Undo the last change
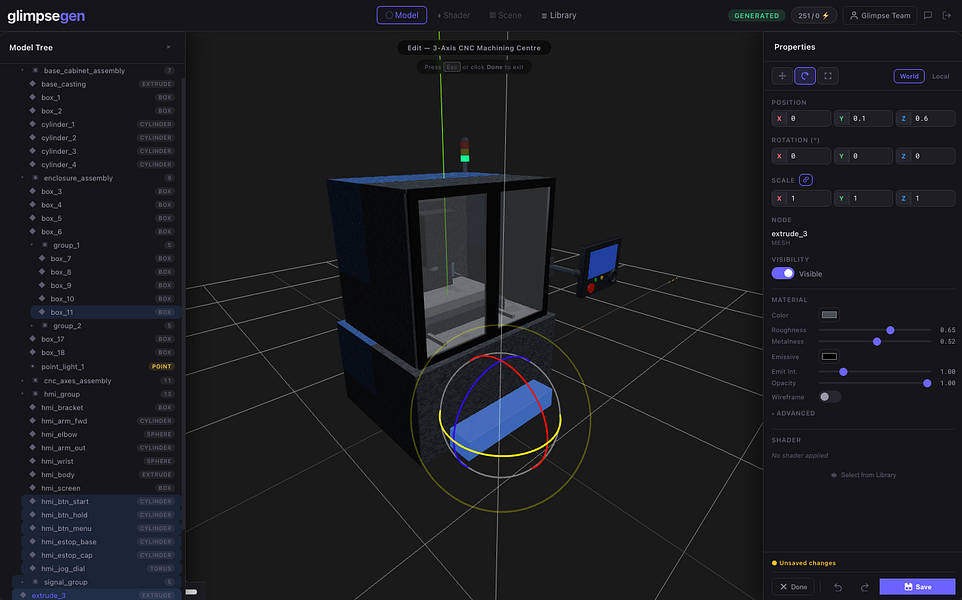 pos(837,587)
